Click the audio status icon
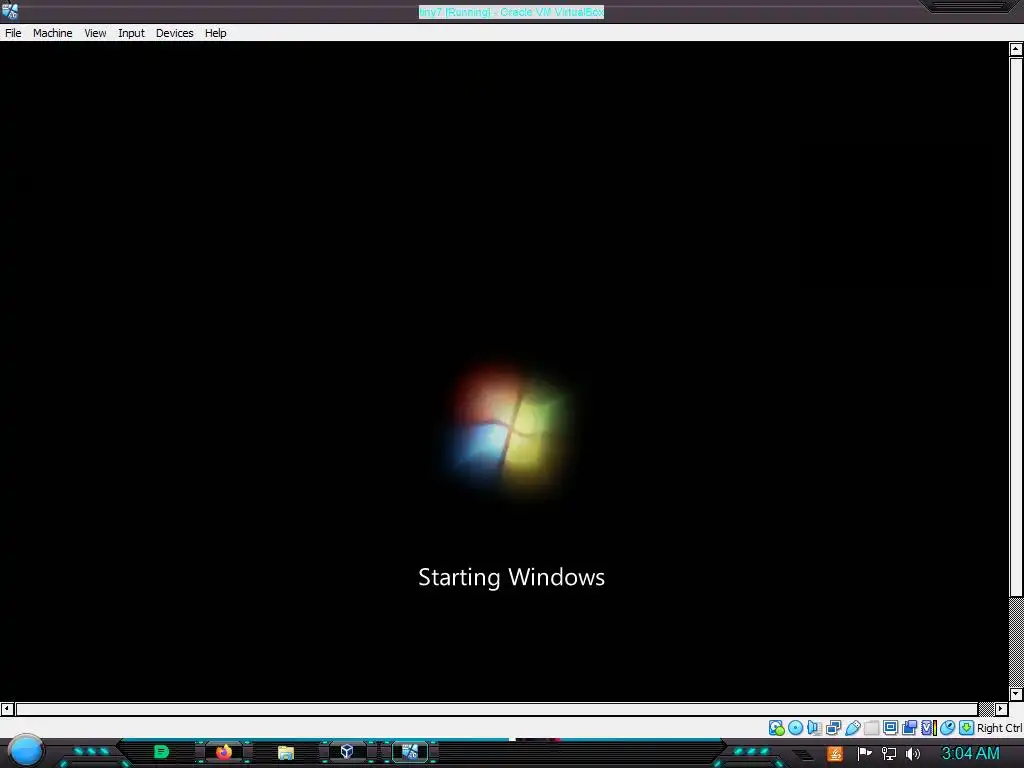1024x768 pixels. coord(814,728)
